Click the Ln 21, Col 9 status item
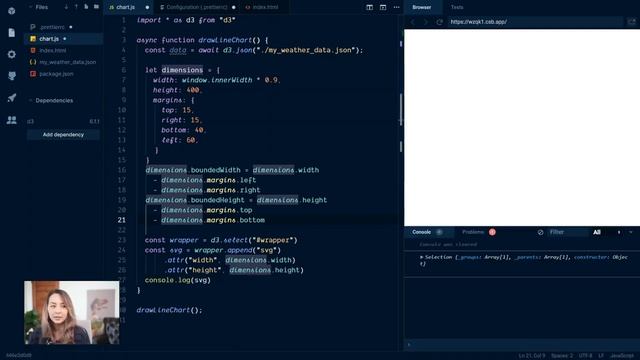The image size is (640, 360). tap(531, 356)
